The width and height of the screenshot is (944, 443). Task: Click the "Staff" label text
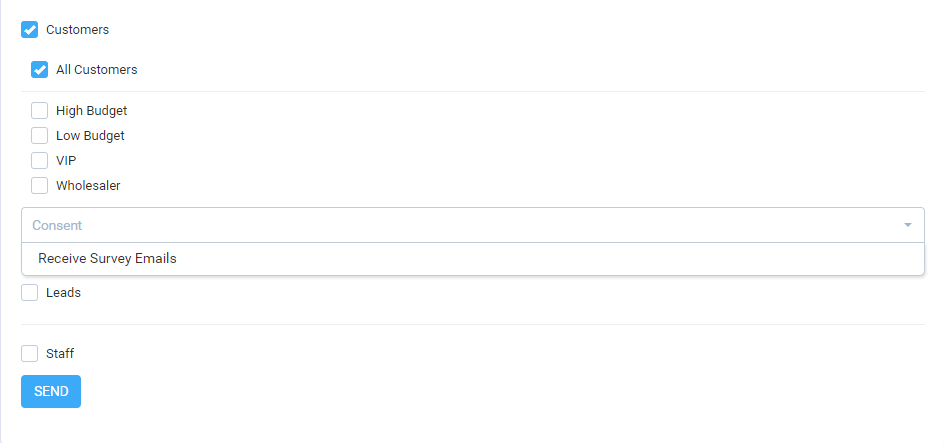click(60, 353)
